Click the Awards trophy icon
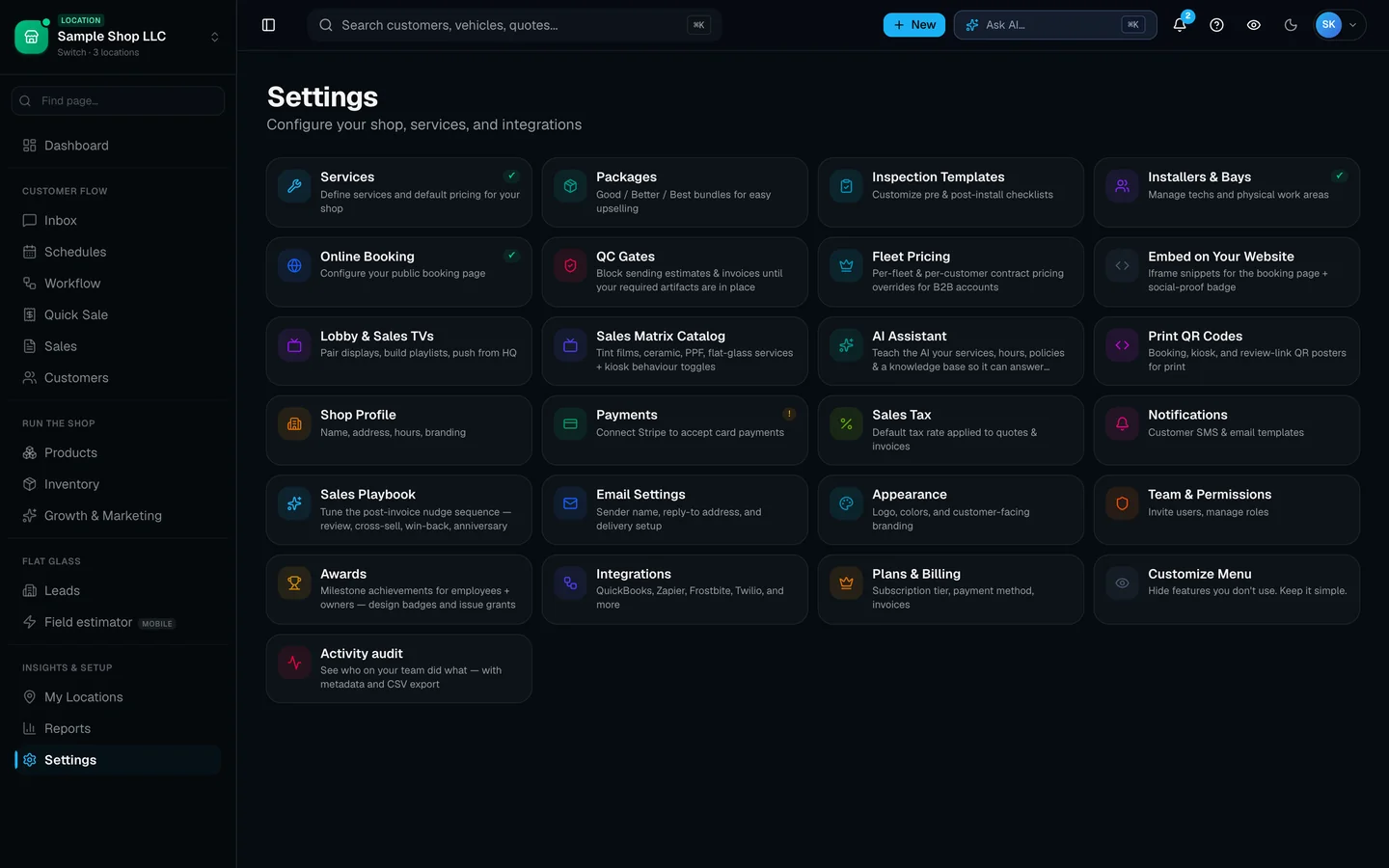The height and width of the screenshot is (868, 1389). click(x=294, y=583)
